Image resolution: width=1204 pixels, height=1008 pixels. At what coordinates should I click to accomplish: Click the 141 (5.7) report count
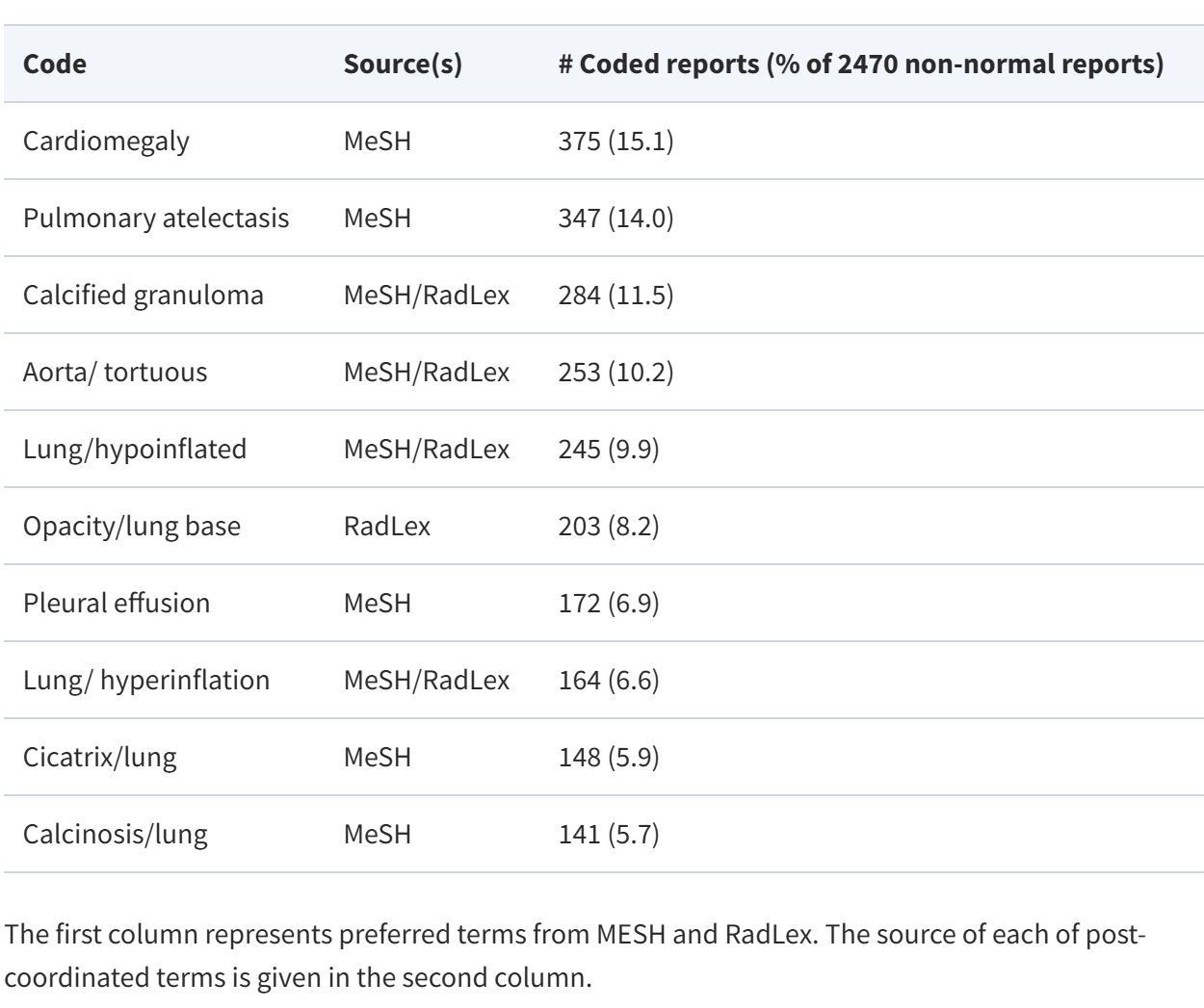tap(609, 835)
